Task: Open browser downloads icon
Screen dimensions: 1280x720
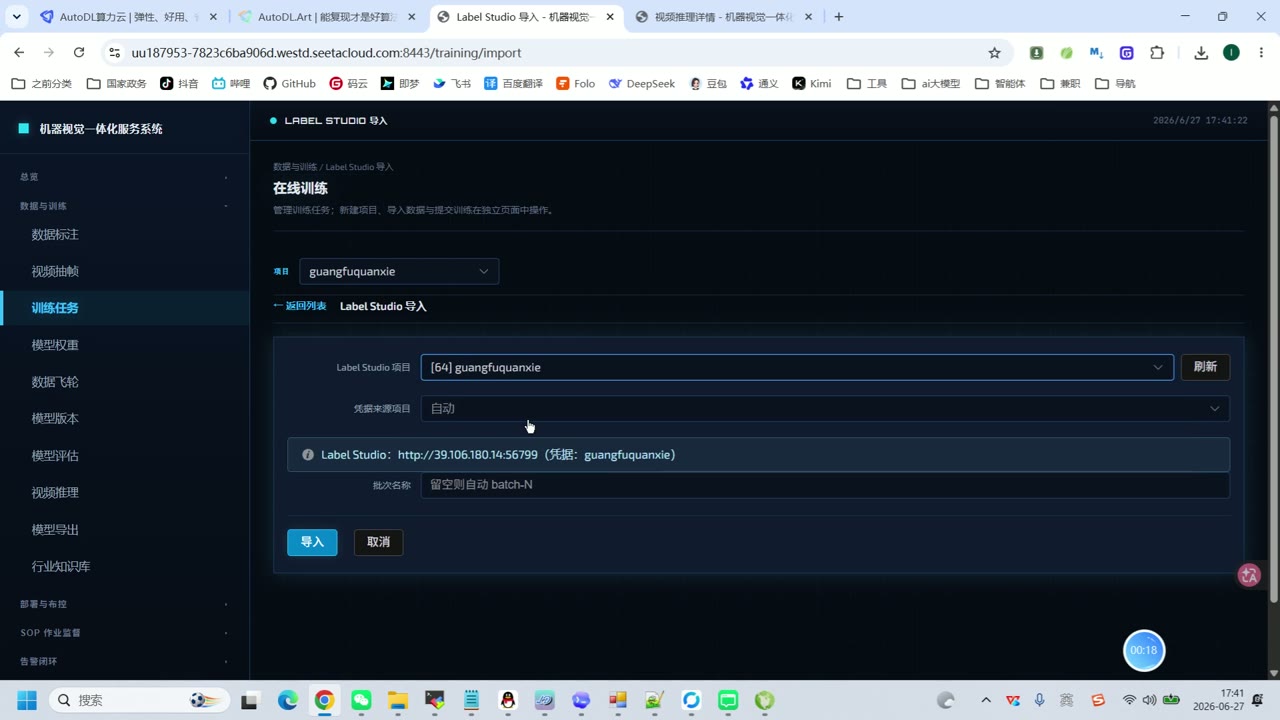Action: click(1201, 53)
